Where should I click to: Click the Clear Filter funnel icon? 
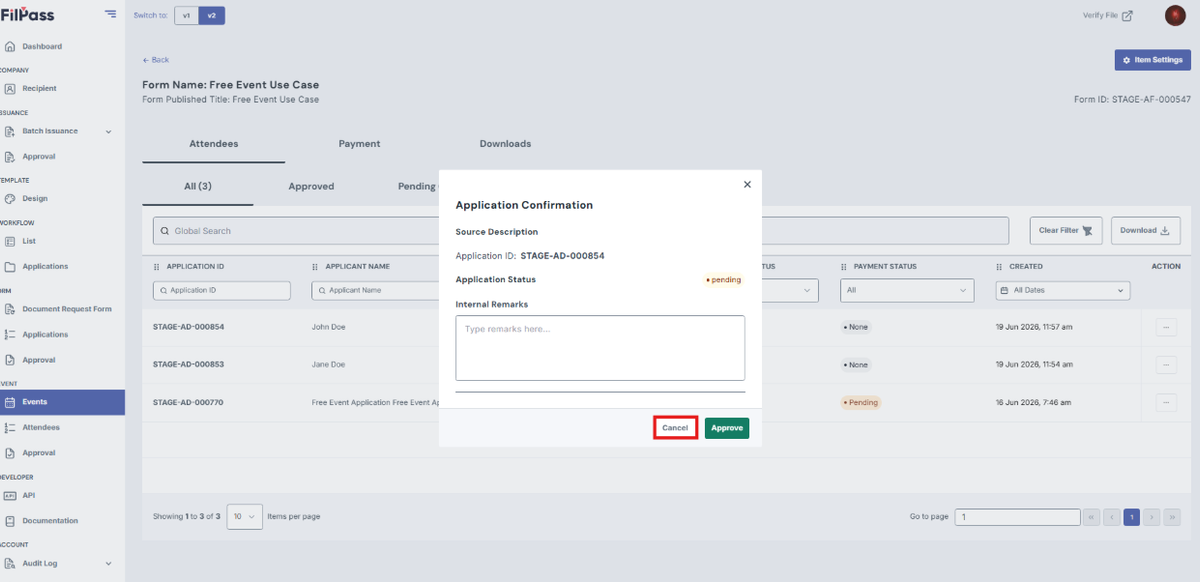pyautogui.click(x=1087, y=231)
